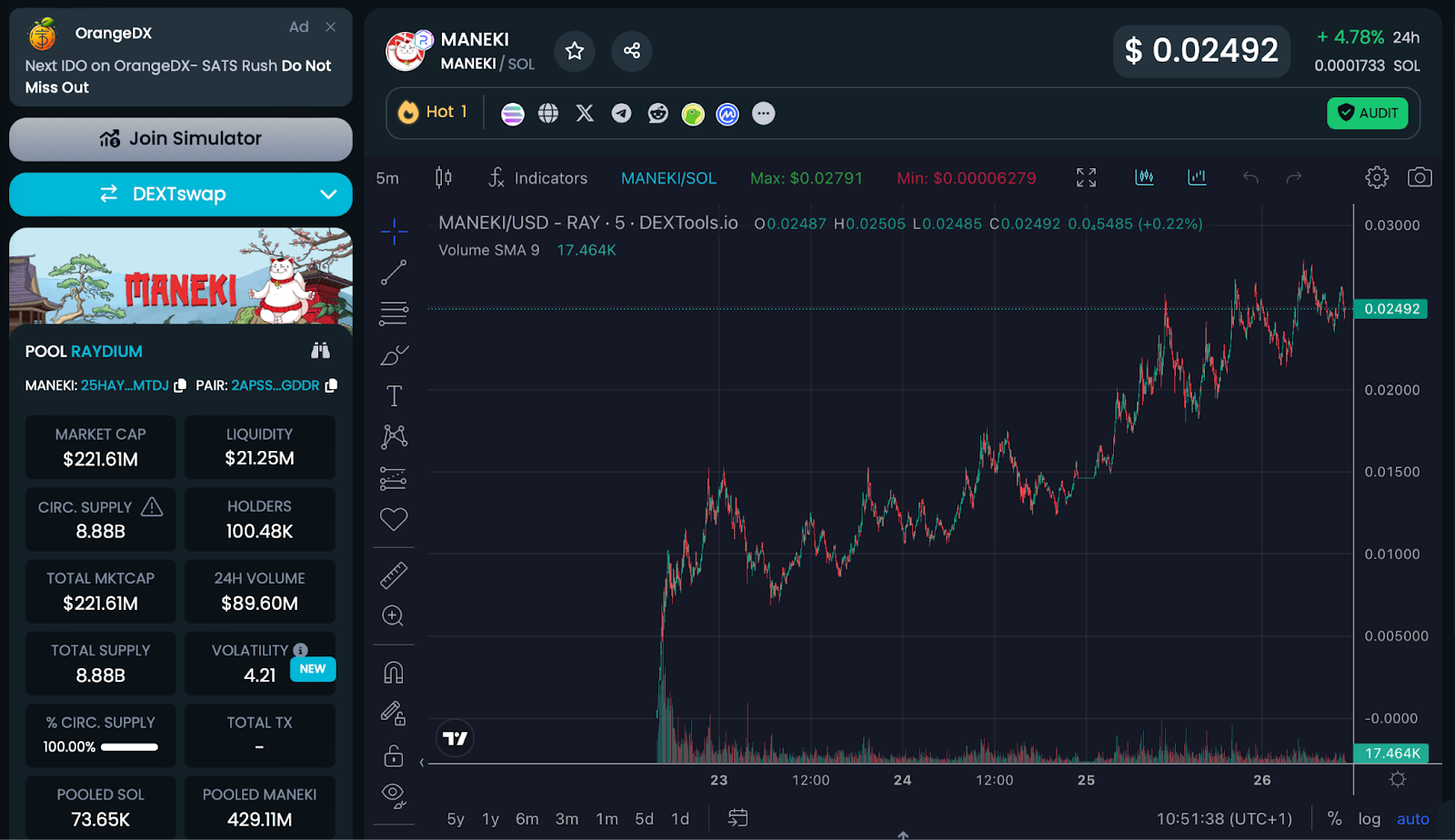This screenshot has height=840, width=1455.
Task: Open the CoinMarketCap listing icon
Action: (x=727, y=114)
